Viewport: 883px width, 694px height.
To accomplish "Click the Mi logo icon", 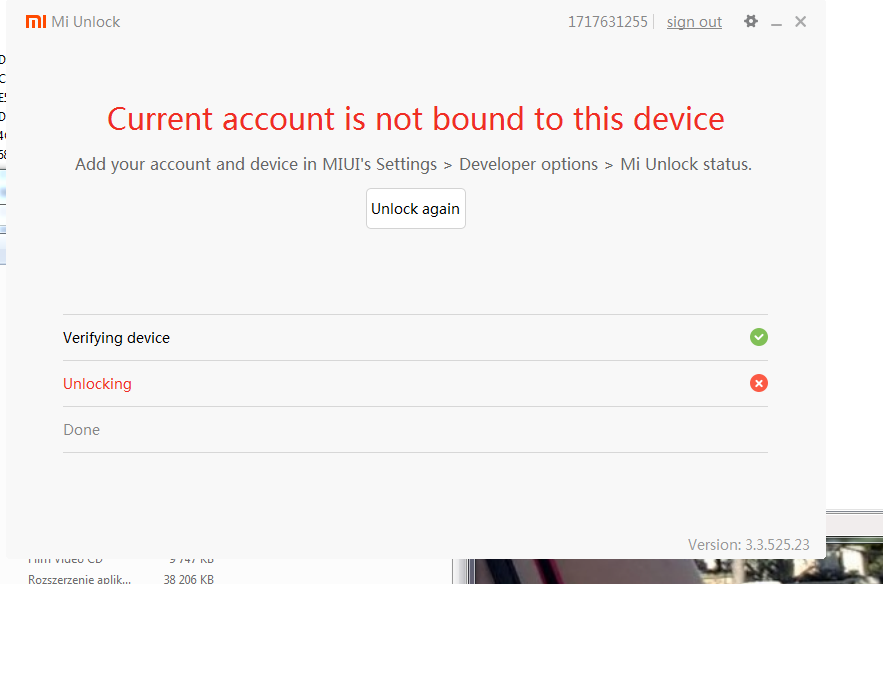I will pyautogui.click(x=36, y=22).
